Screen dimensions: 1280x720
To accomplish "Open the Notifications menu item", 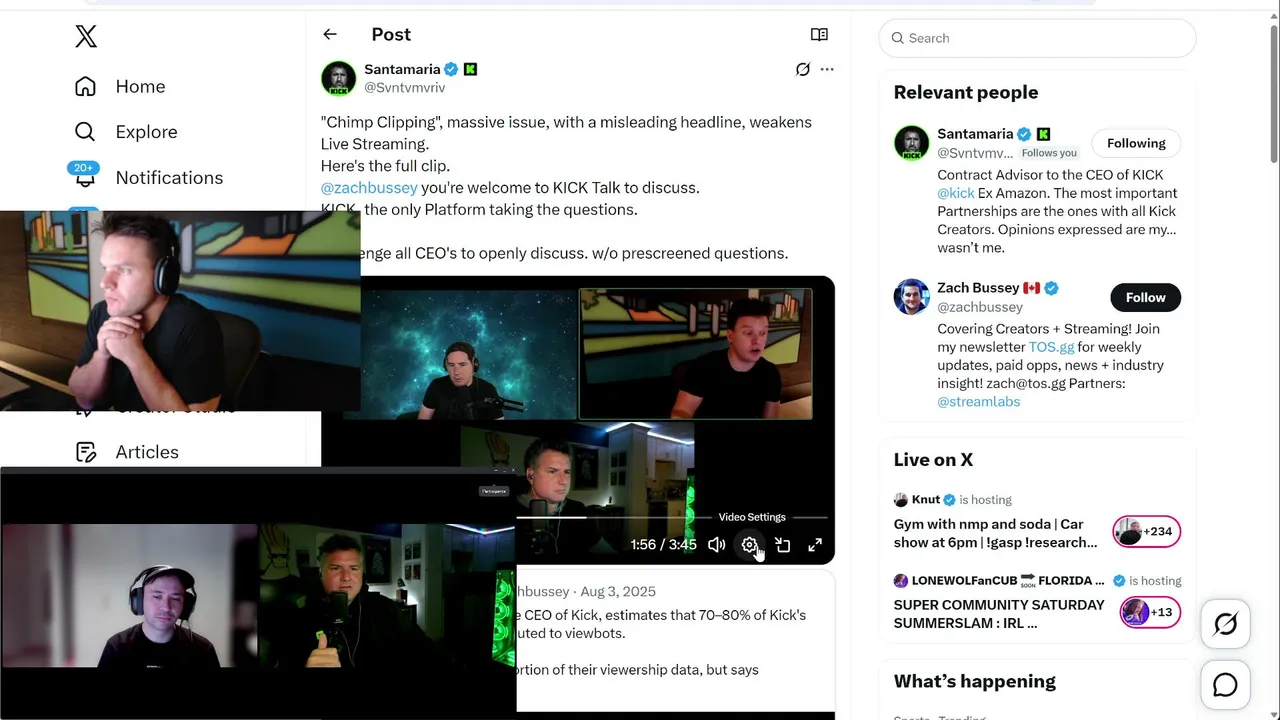I will 169,178.
